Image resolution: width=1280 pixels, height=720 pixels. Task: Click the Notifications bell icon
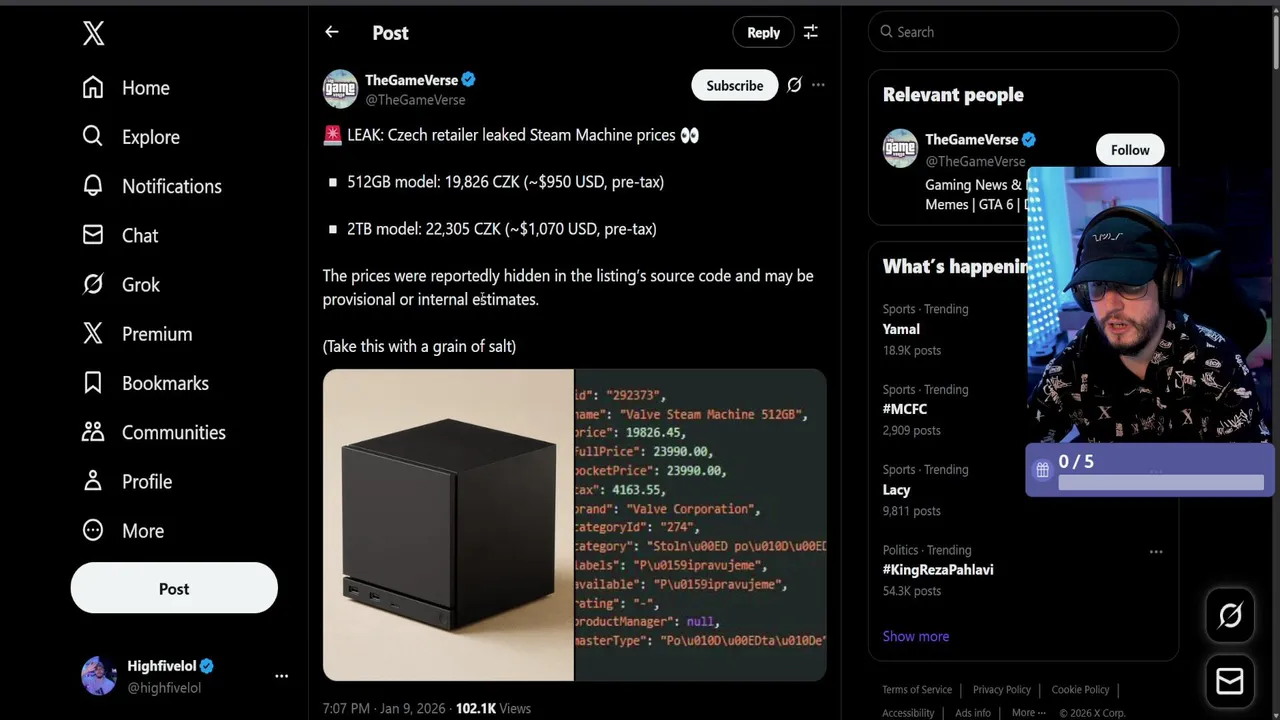pos(93,186)
